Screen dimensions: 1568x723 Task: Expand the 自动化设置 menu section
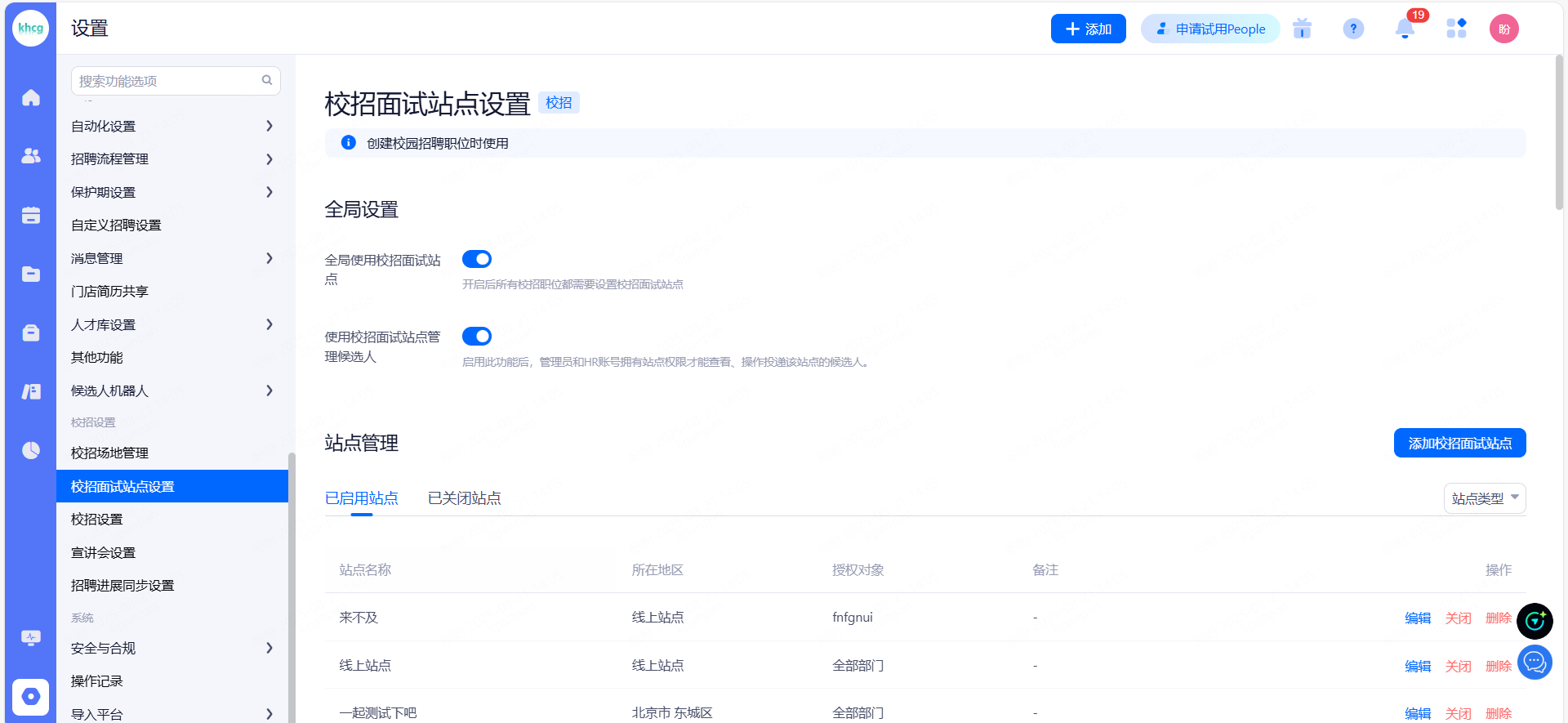click(x=171, y=126)
